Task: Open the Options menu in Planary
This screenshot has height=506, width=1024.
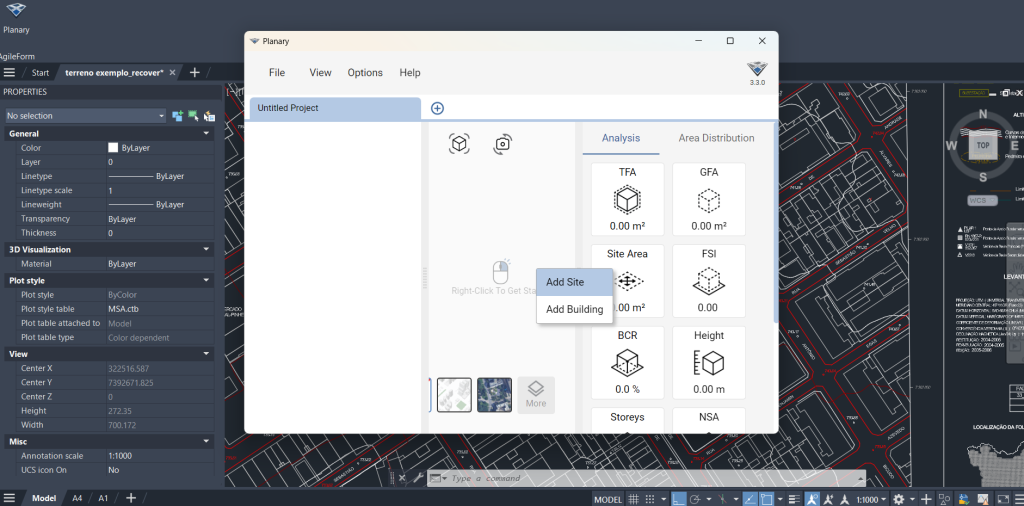Action: (x=365, y=72)
